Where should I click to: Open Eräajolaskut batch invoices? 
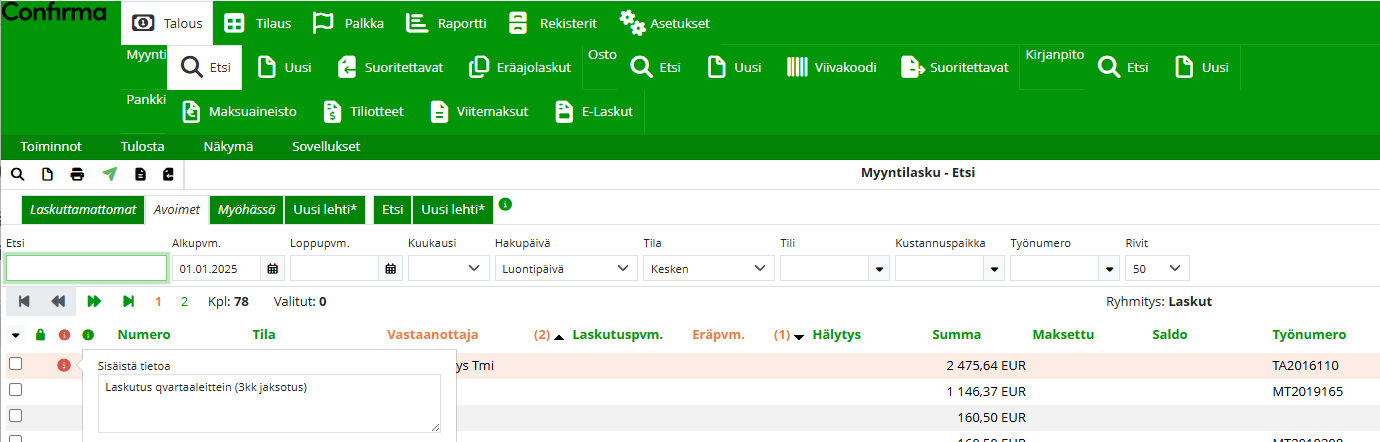[520, 68]
